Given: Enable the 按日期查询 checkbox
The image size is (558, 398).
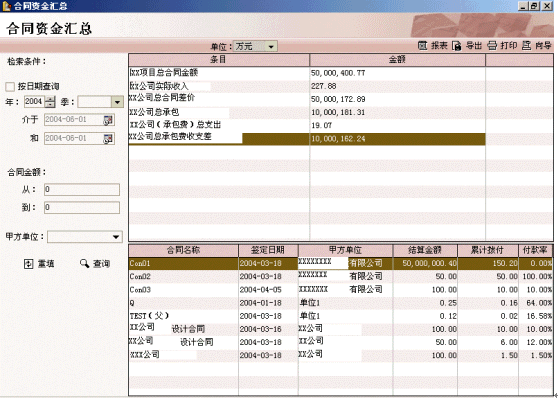Looking at the screenshot, I should coord(10,86).
